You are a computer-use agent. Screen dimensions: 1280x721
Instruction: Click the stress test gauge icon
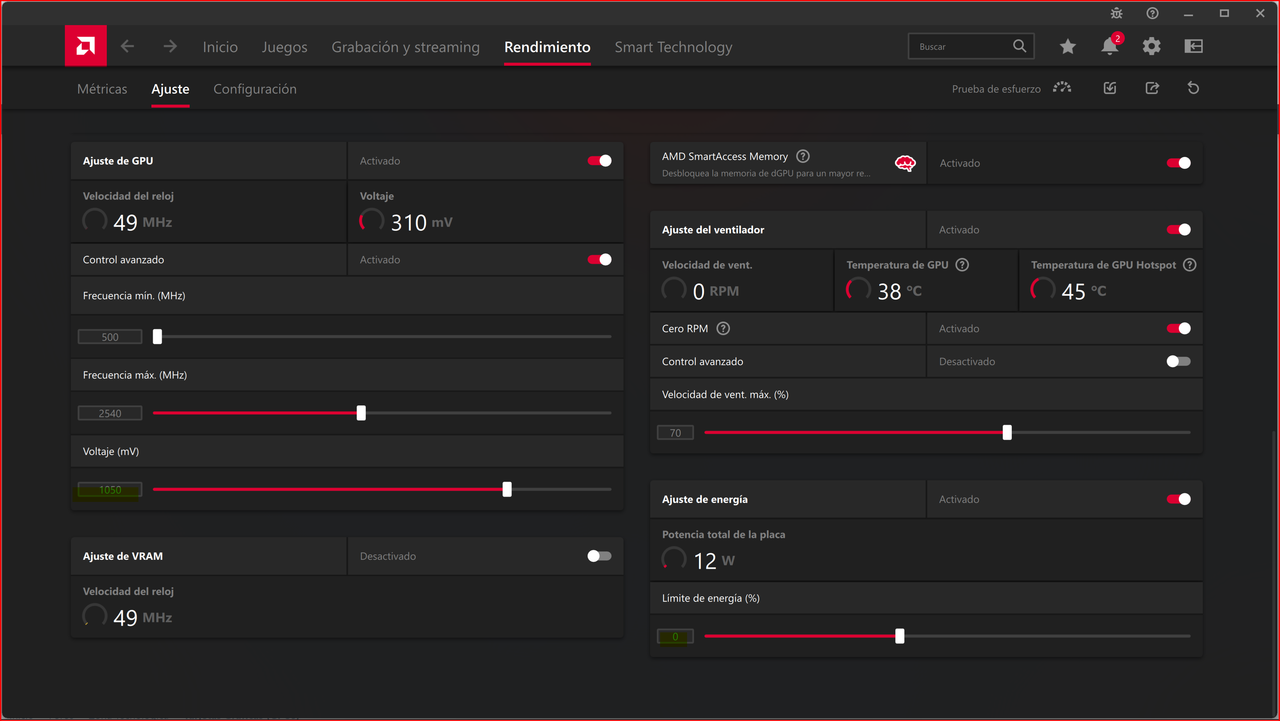click(1062, 88)
